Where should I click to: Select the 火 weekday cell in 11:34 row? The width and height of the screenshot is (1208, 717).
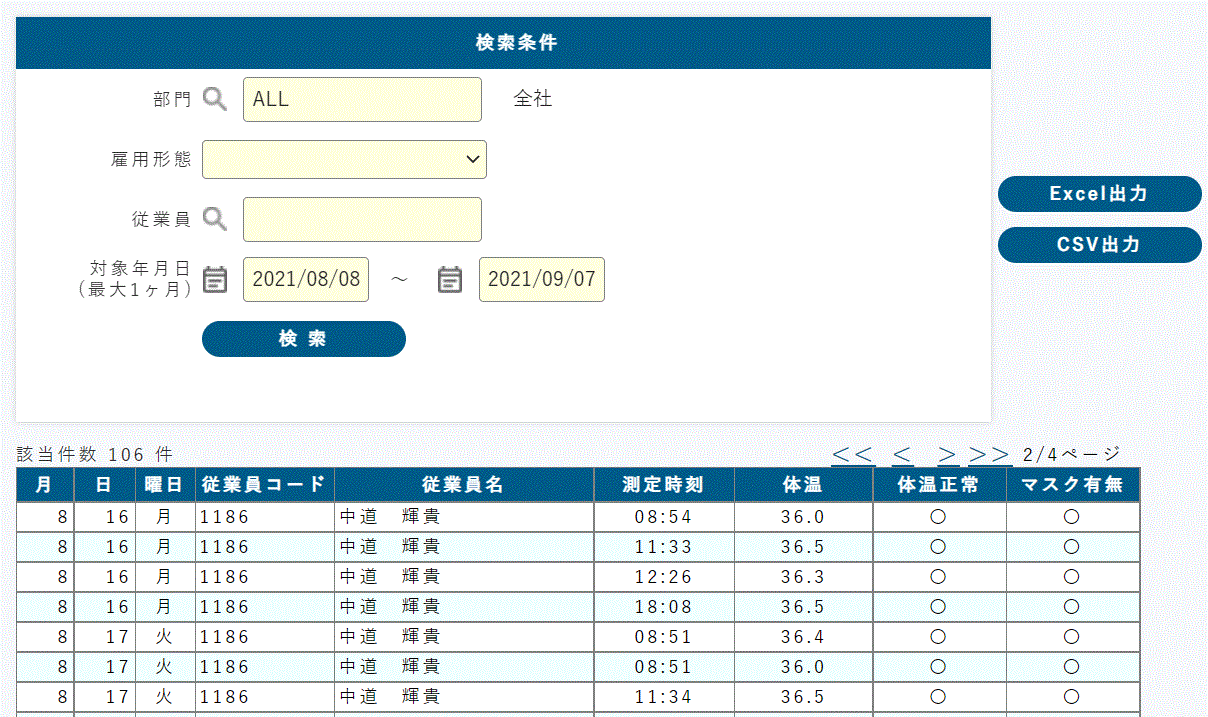pyautogui.click(x=165, y=697)
